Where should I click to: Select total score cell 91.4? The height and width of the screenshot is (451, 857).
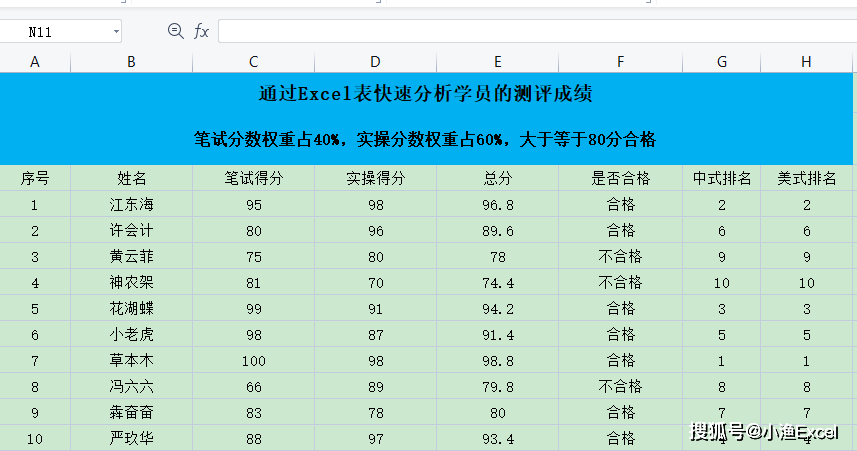497,335
